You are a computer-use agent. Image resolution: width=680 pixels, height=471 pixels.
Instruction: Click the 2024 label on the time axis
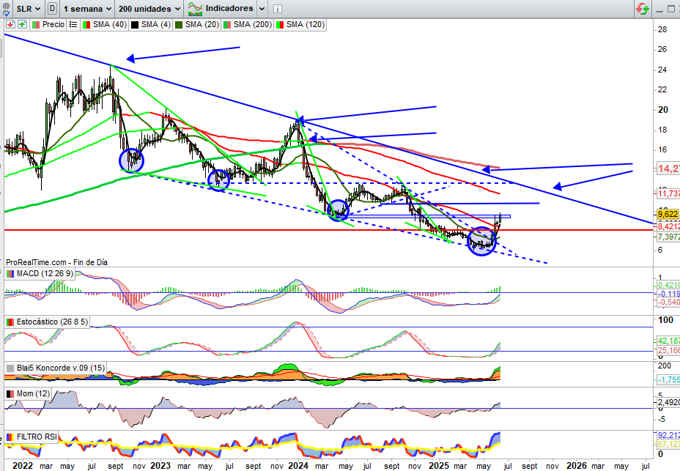tap(298, 466)
